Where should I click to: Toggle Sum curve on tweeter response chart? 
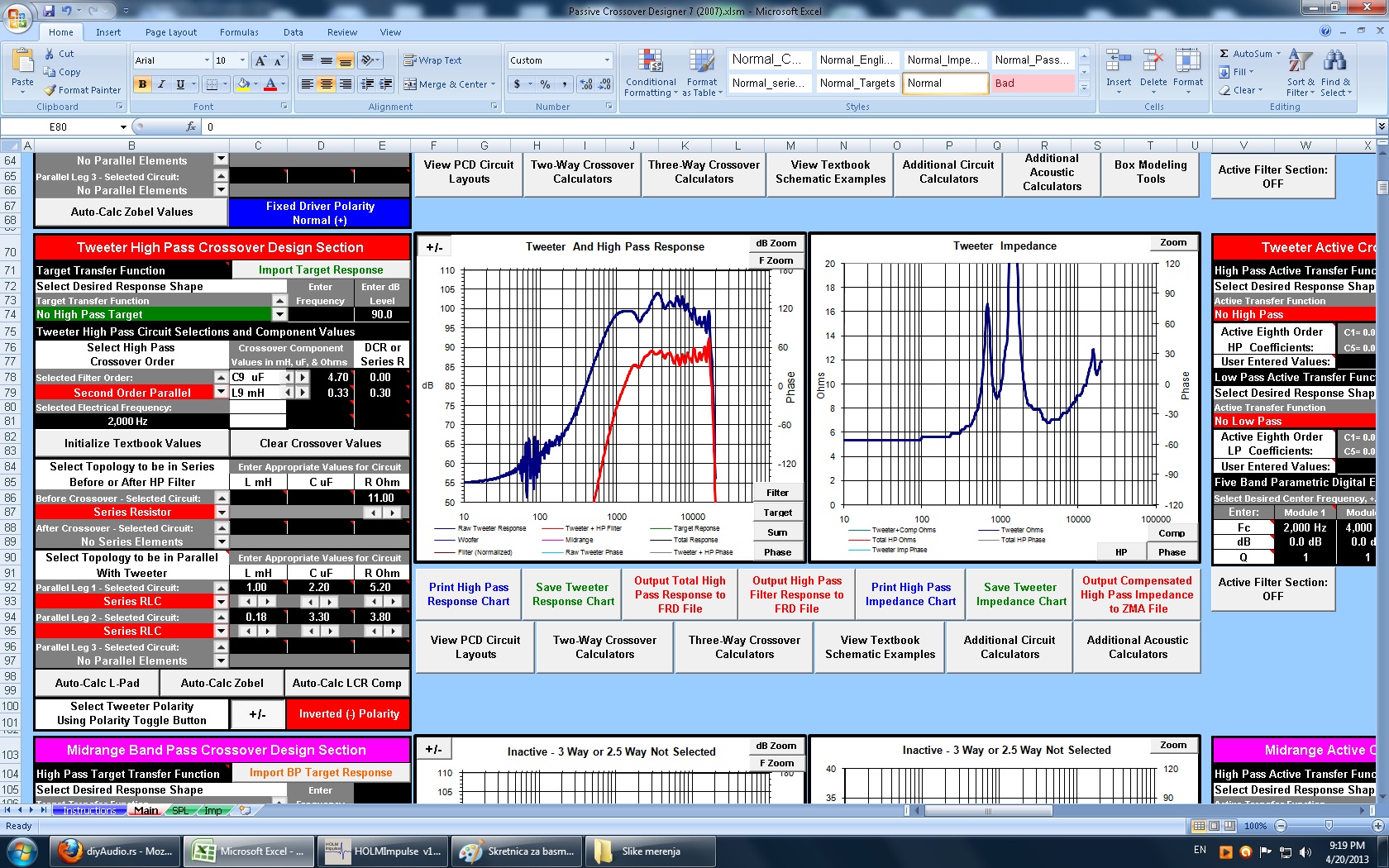[x=777, y=532]
